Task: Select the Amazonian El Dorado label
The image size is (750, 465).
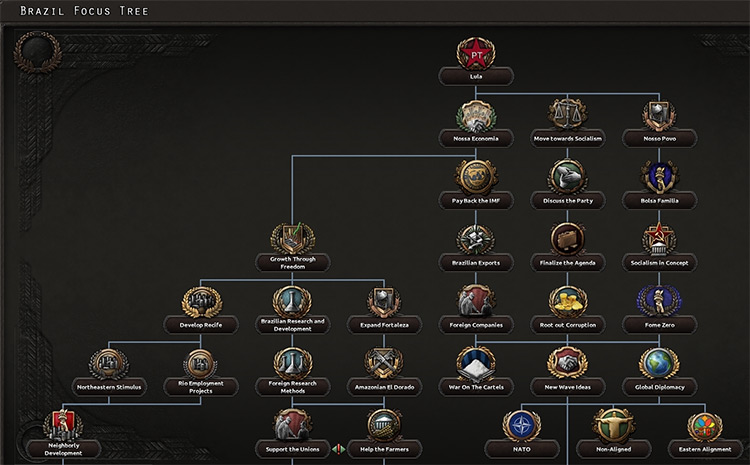Action: pyautogui.click(x=384, y=388)
